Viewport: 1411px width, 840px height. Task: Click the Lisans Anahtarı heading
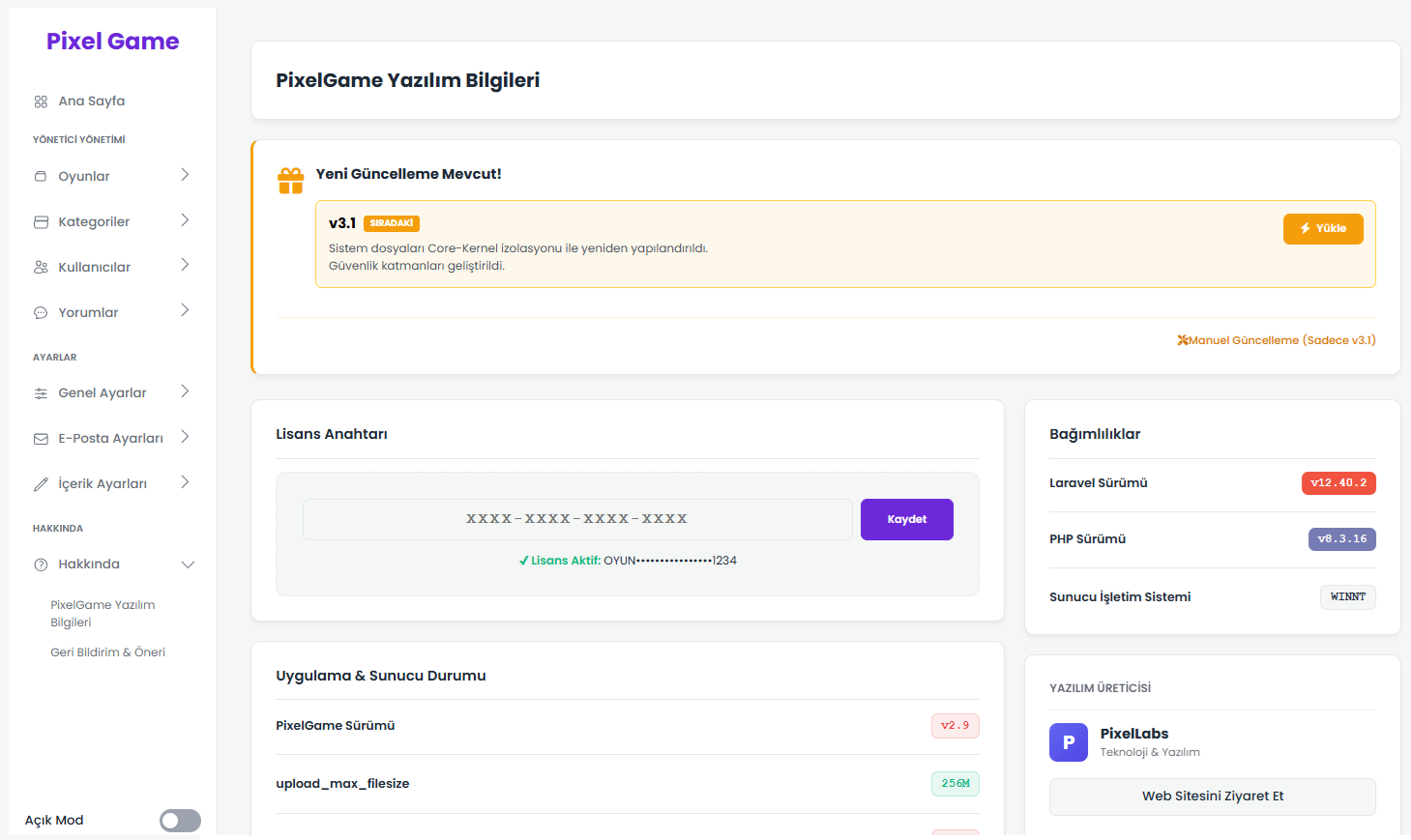point(332,434)
